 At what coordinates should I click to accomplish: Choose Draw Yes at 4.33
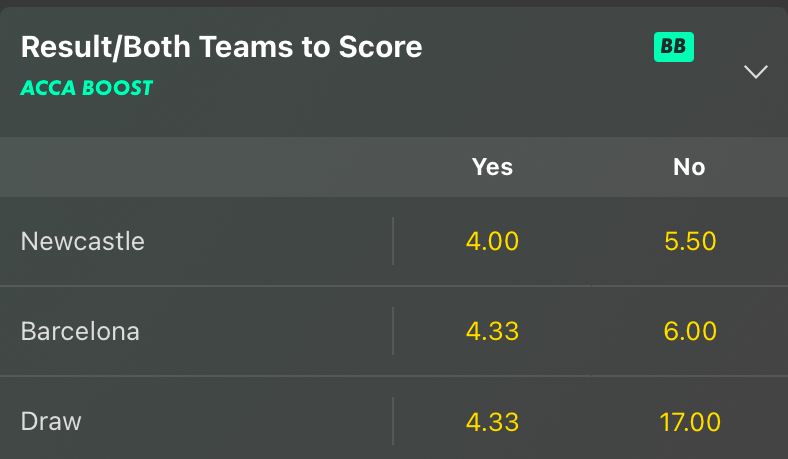(492, 421)
